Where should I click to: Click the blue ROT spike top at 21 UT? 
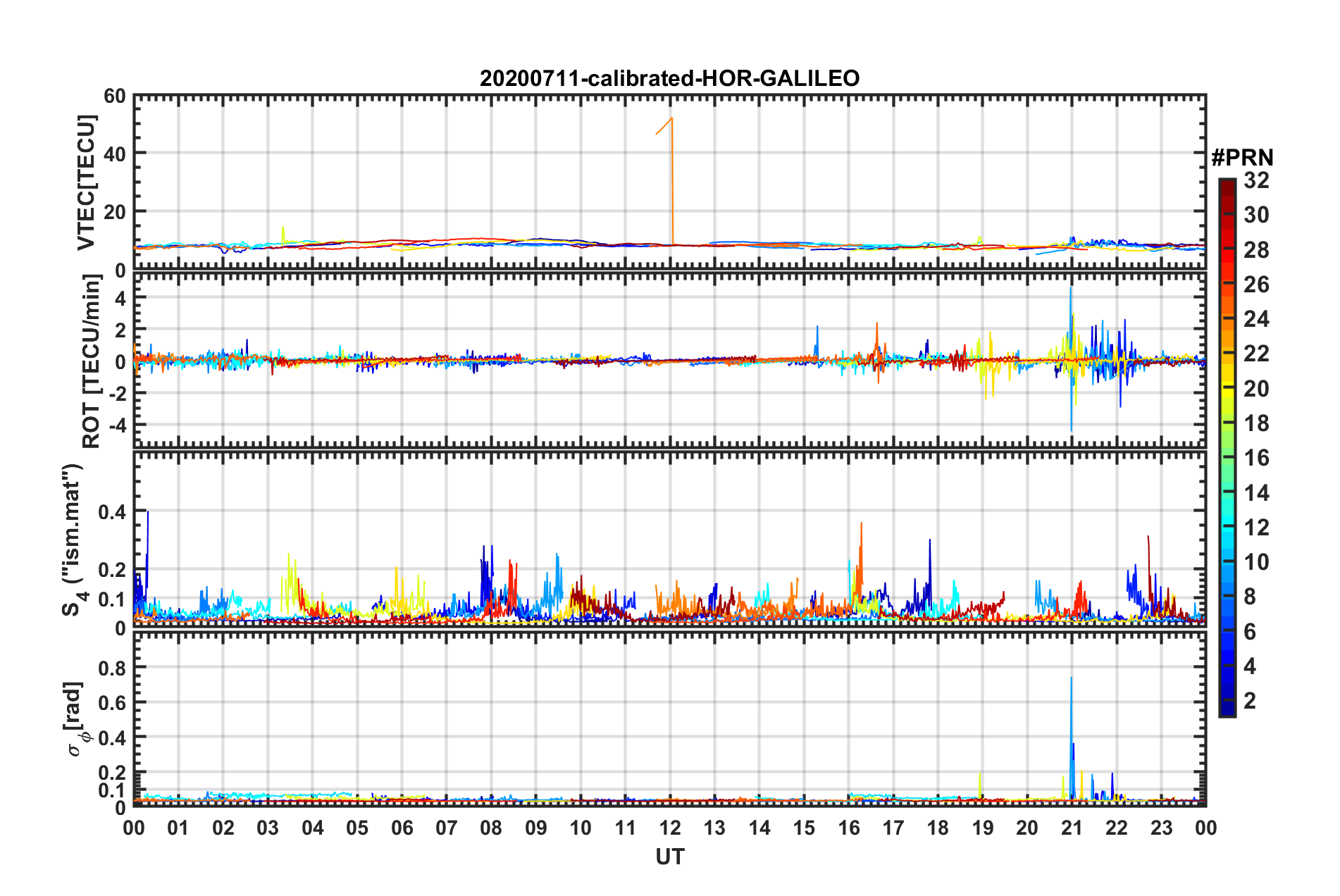pyautogui.click(x=1070, y=288)
